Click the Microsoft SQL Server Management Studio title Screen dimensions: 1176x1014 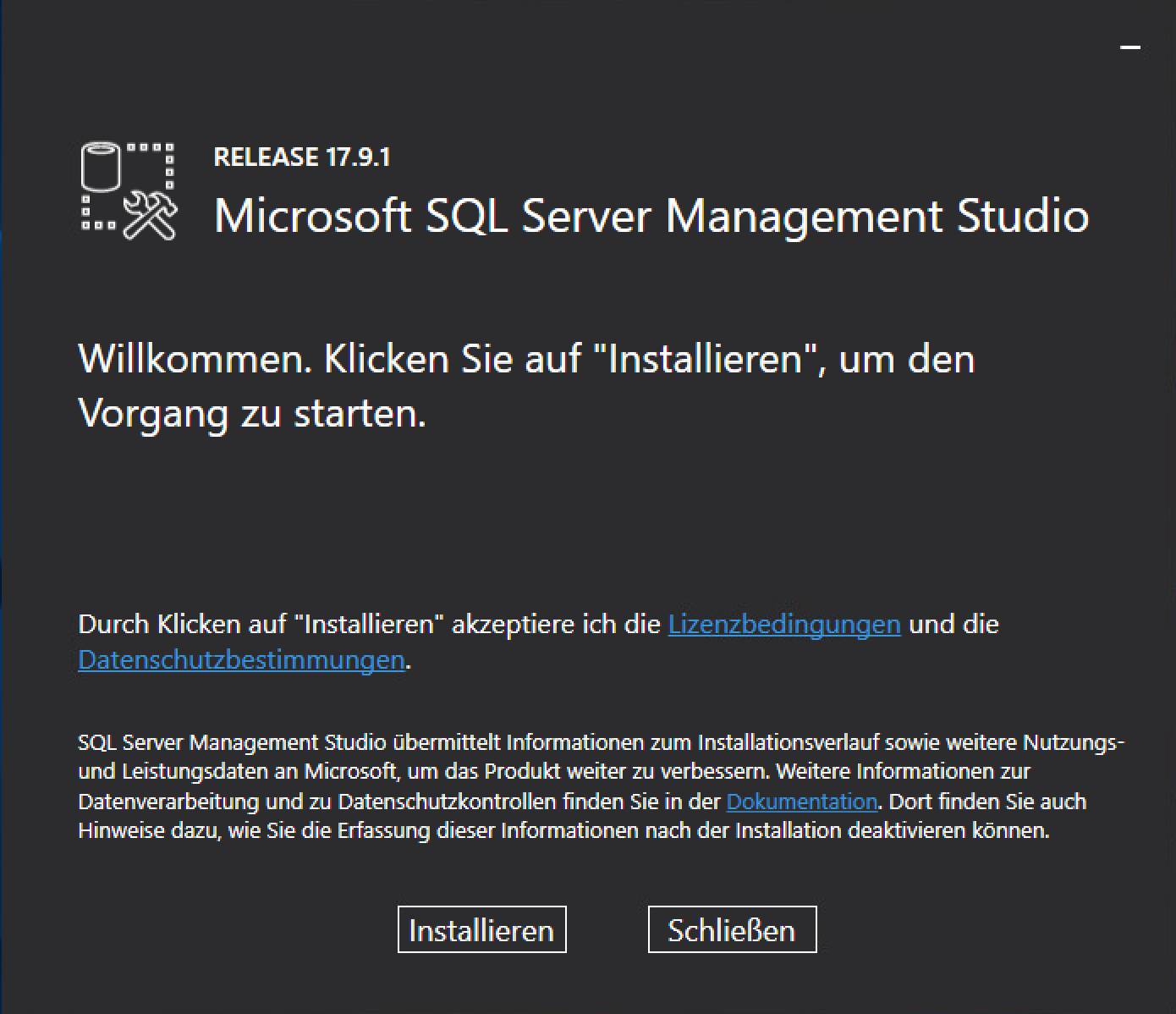pos(651,215)
